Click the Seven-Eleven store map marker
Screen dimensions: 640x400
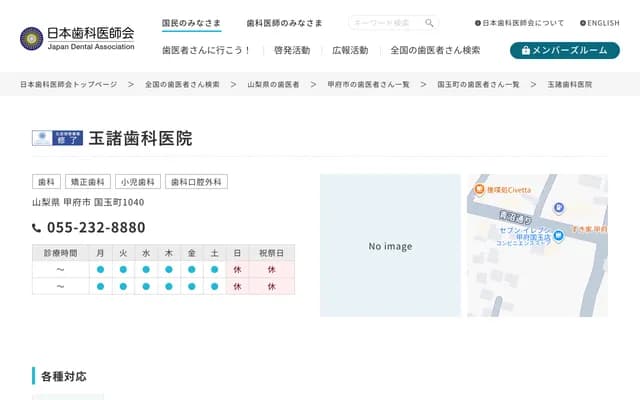pos(559,235)
